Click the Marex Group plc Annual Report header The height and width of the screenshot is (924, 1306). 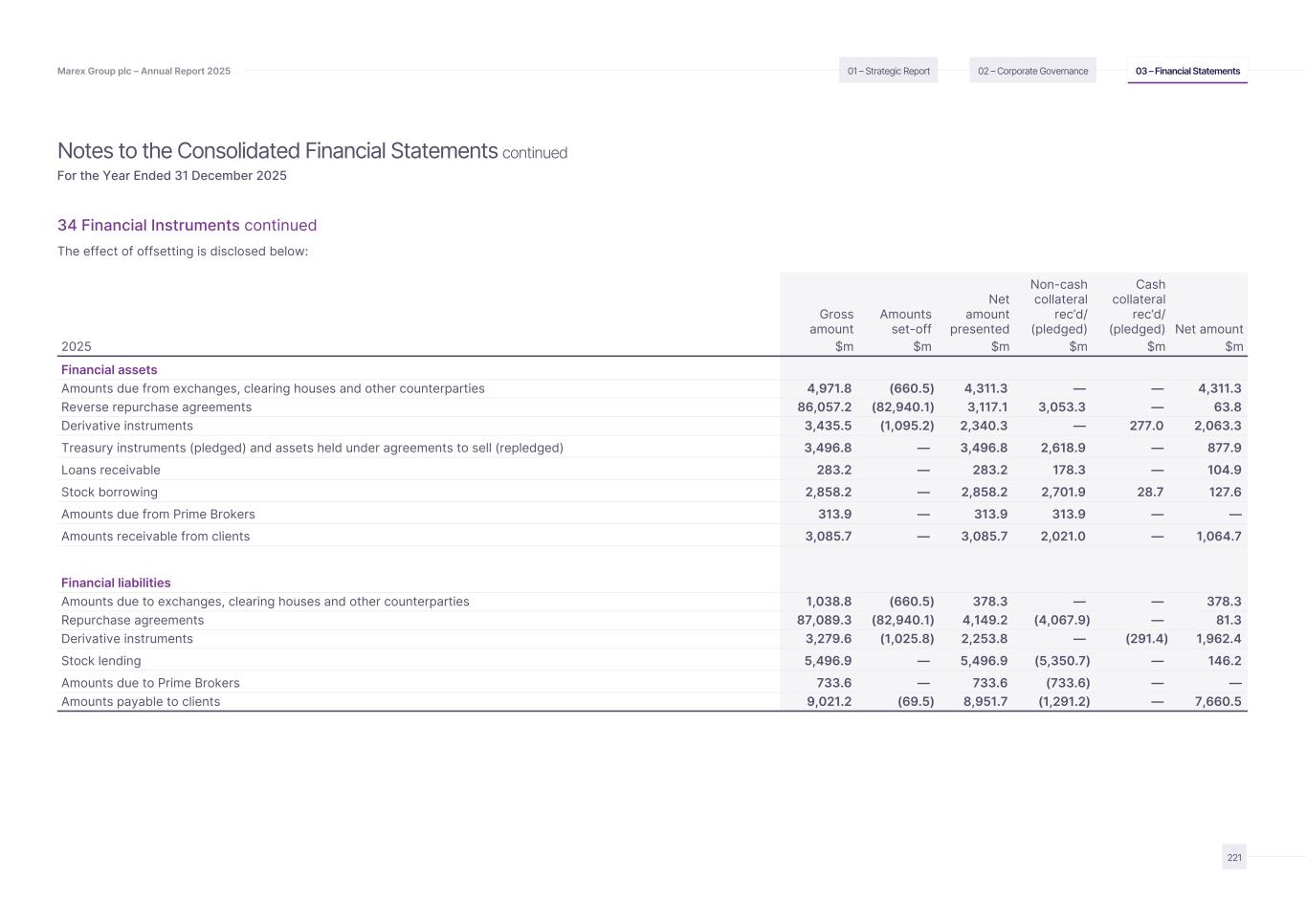(x=144, y=71)
